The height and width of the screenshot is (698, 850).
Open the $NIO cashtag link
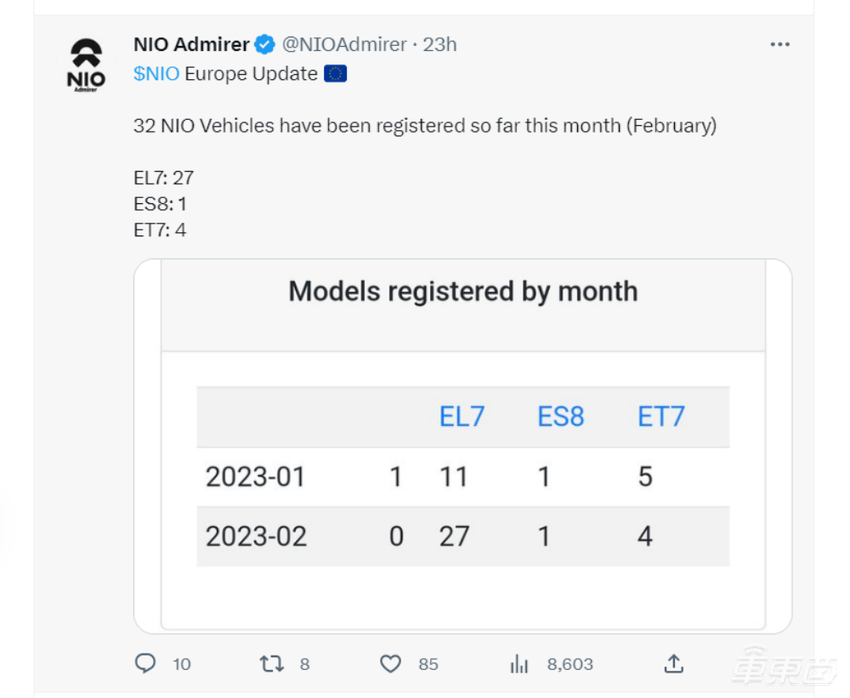(x=156, y=74)
